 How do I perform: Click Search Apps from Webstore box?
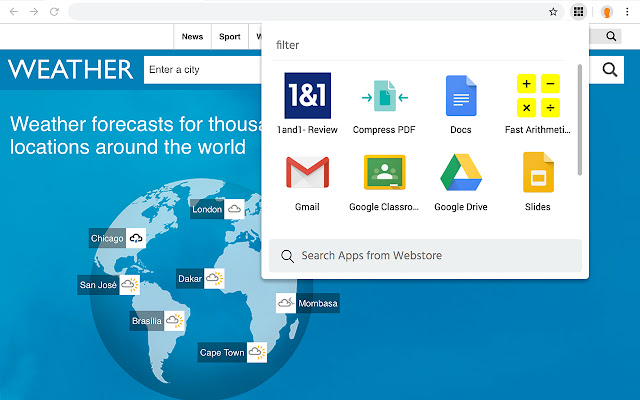[425, 256]
